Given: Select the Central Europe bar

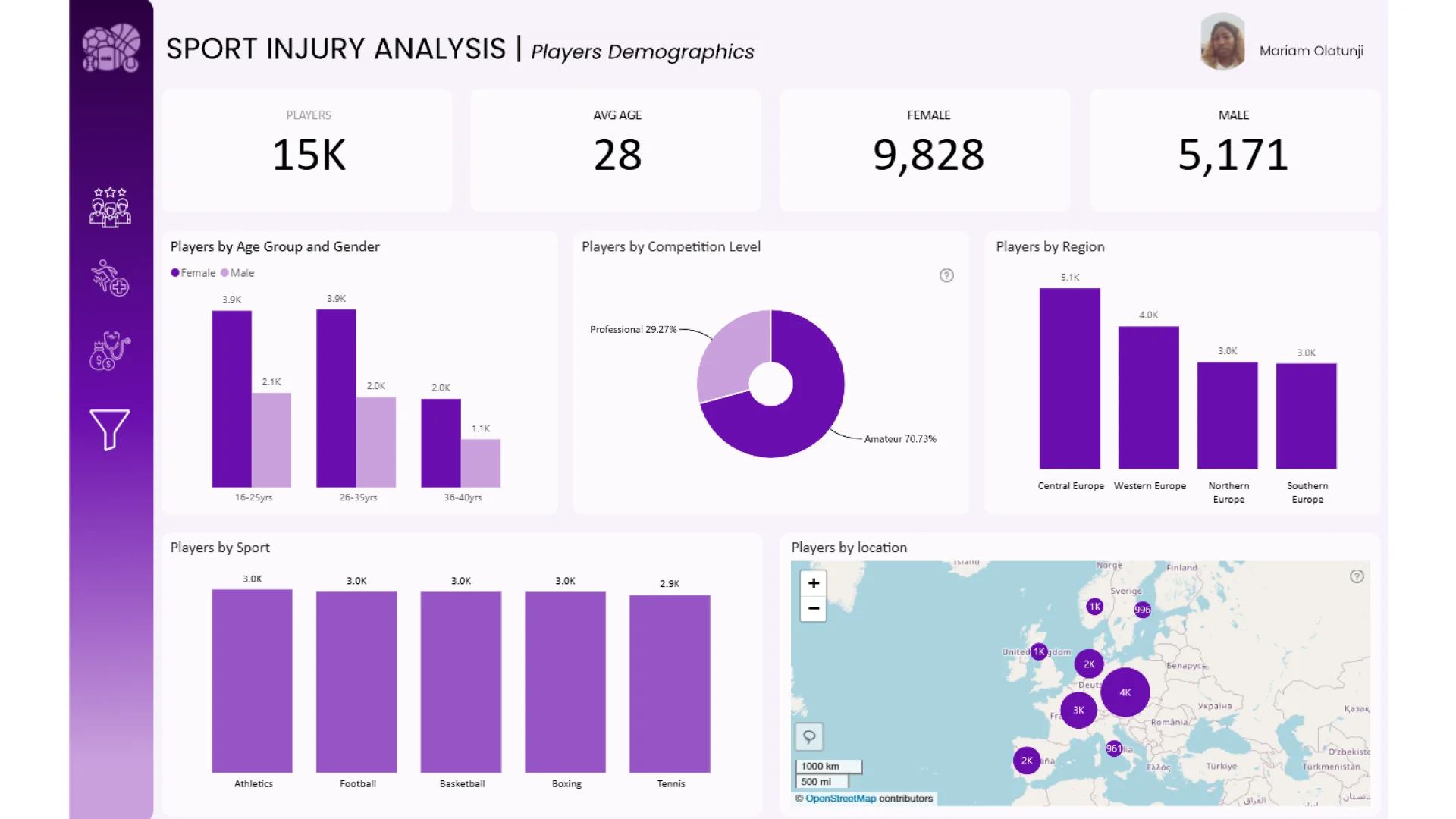Looking at the screenshot, I should point(1069,378).
